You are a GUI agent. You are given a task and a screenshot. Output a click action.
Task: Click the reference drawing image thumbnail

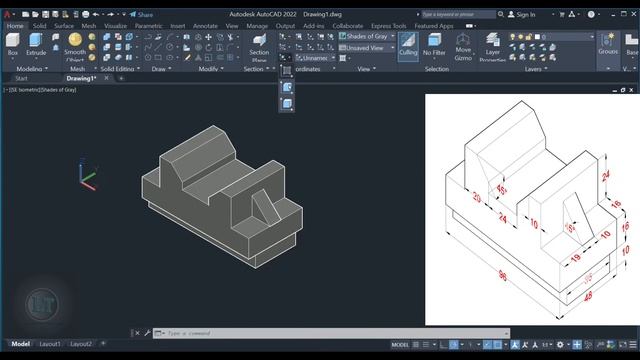pos(532,209)
